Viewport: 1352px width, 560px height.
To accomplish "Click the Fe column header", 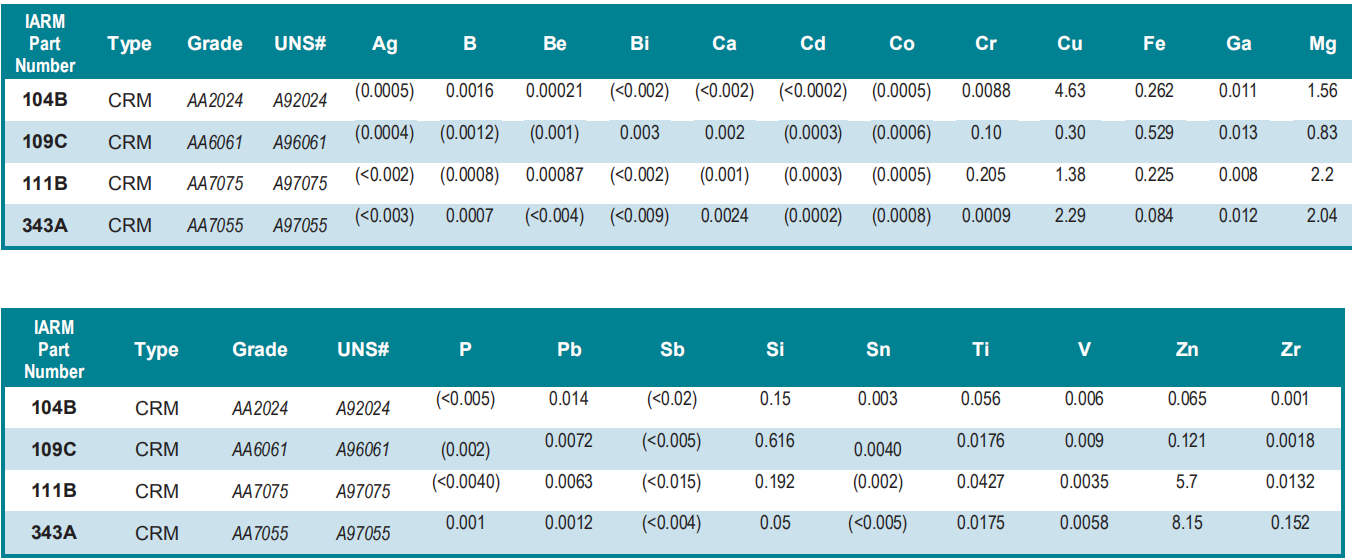I will click(x=1154, y=44).
